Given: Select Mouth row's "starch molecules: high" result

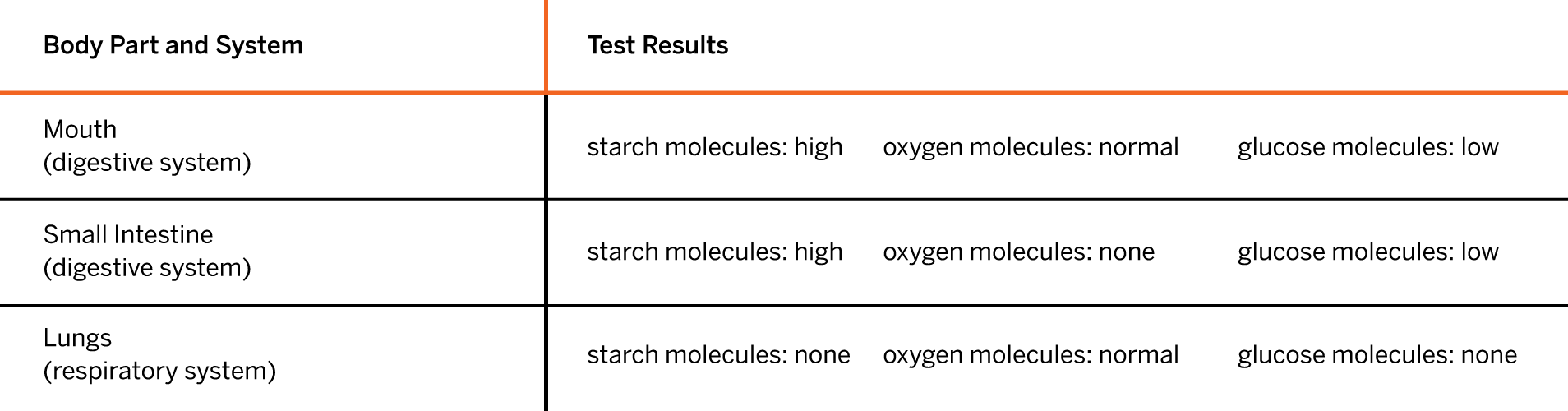Looking at the screenshot, I should point(715,147).
